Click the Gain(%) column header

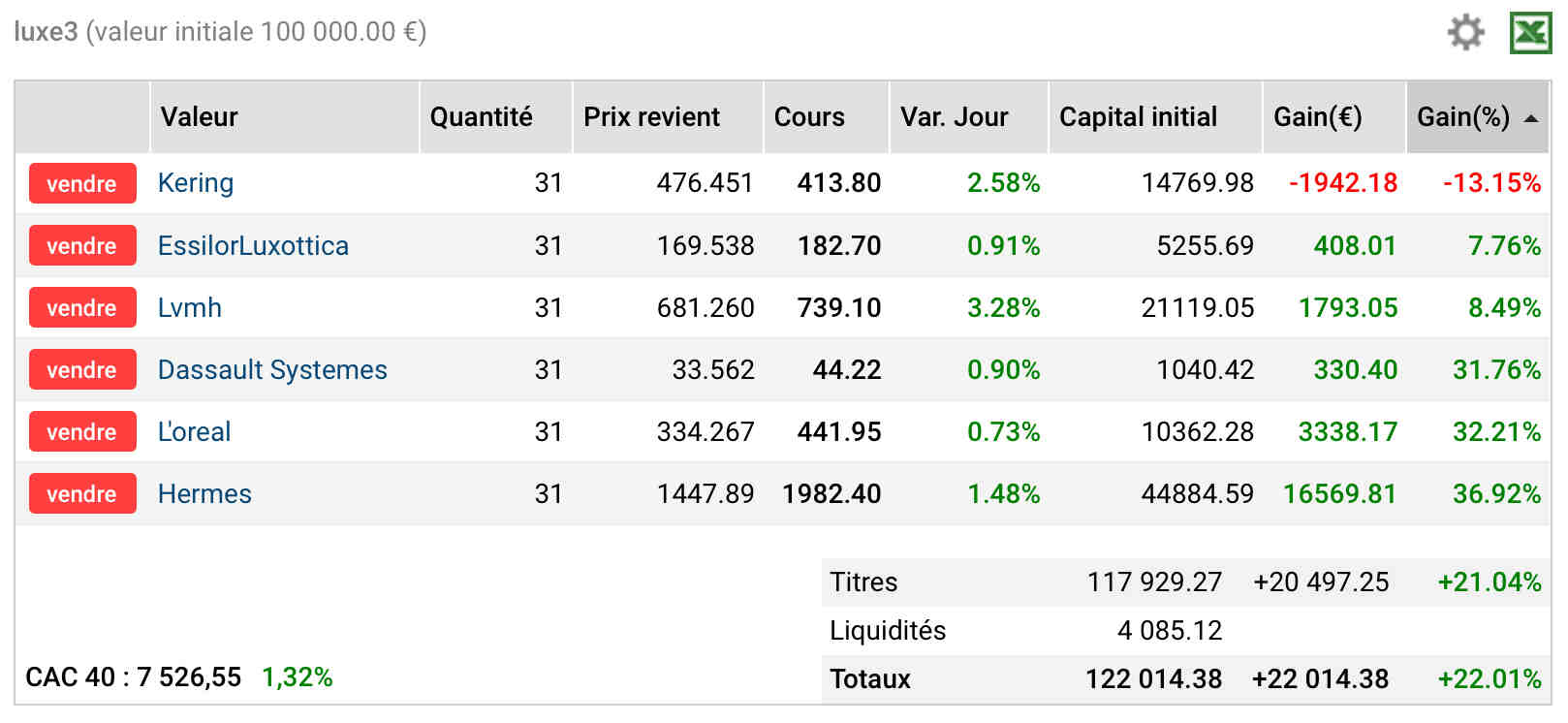1478,117
